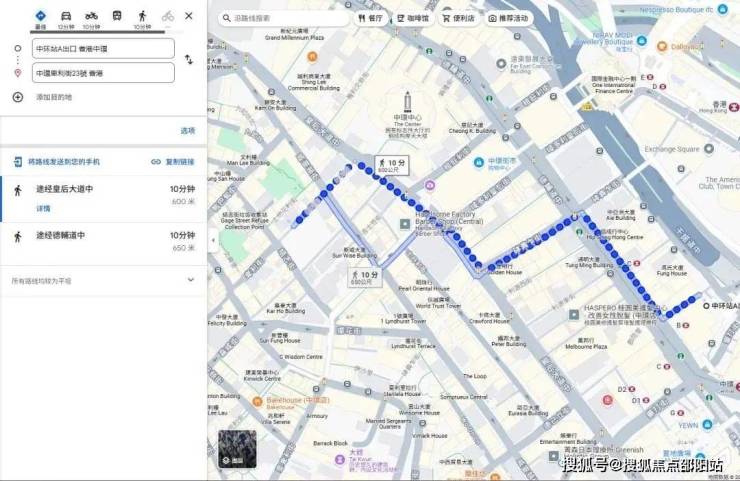Click the chain link icon
This screenshot has height=481, width=740.
pyautogui.click(x=156, y=162)
